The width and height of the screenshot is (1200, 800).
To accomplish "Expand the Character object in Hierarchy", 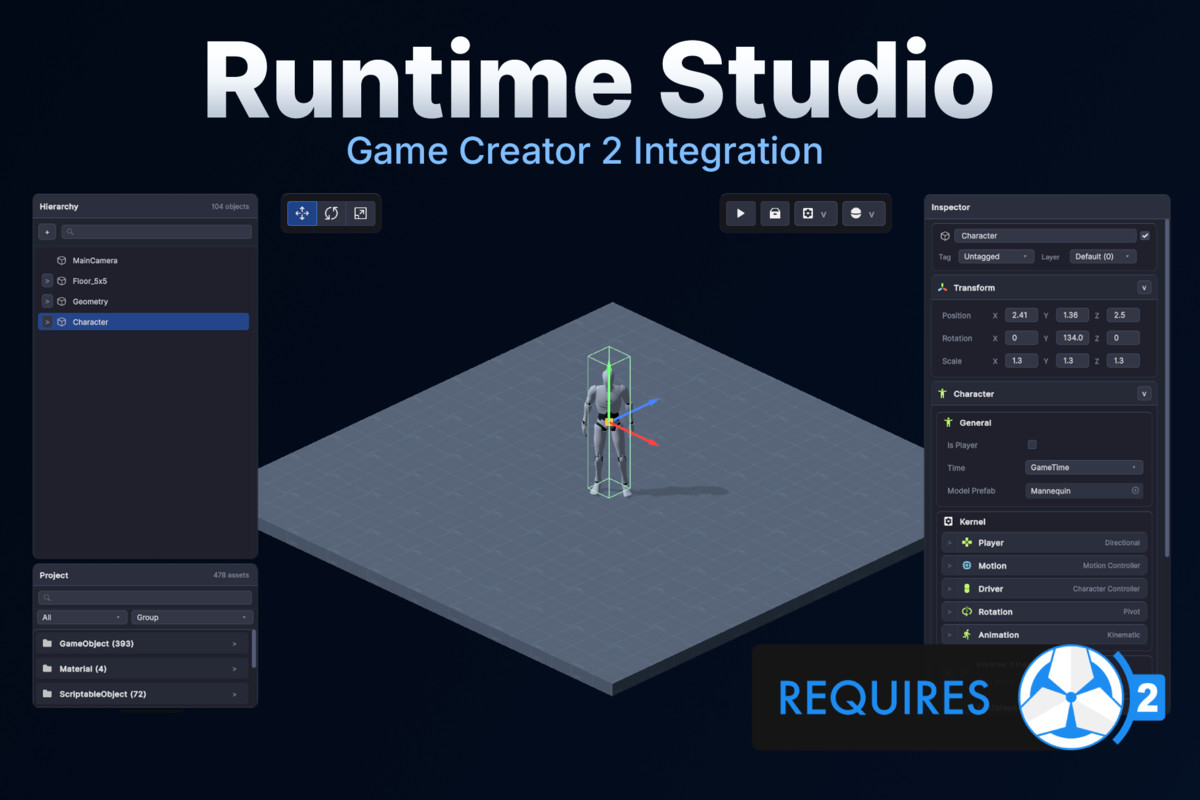I will [x=47, y=322].
